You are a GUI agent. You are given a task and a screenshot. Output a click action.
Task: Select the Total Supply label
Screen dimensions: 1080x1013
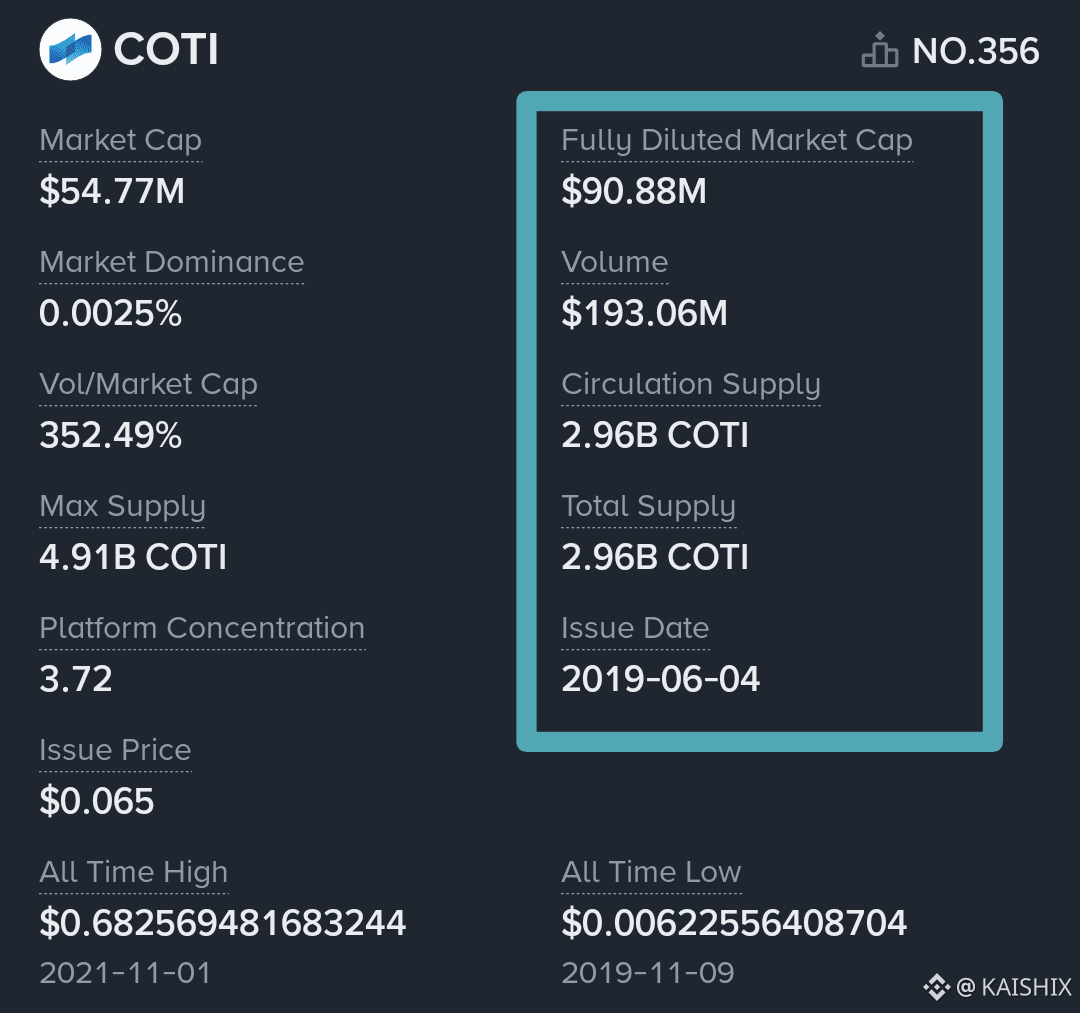[649, 506]
